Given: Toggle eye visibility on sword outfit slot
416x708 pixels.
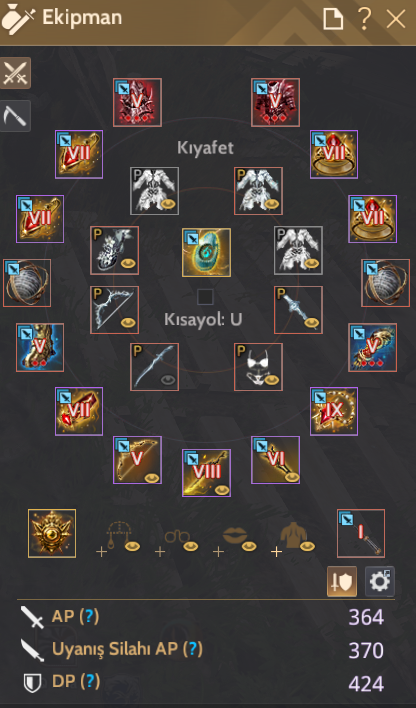Looking at the screenshot, I should (x=168, y=380).
